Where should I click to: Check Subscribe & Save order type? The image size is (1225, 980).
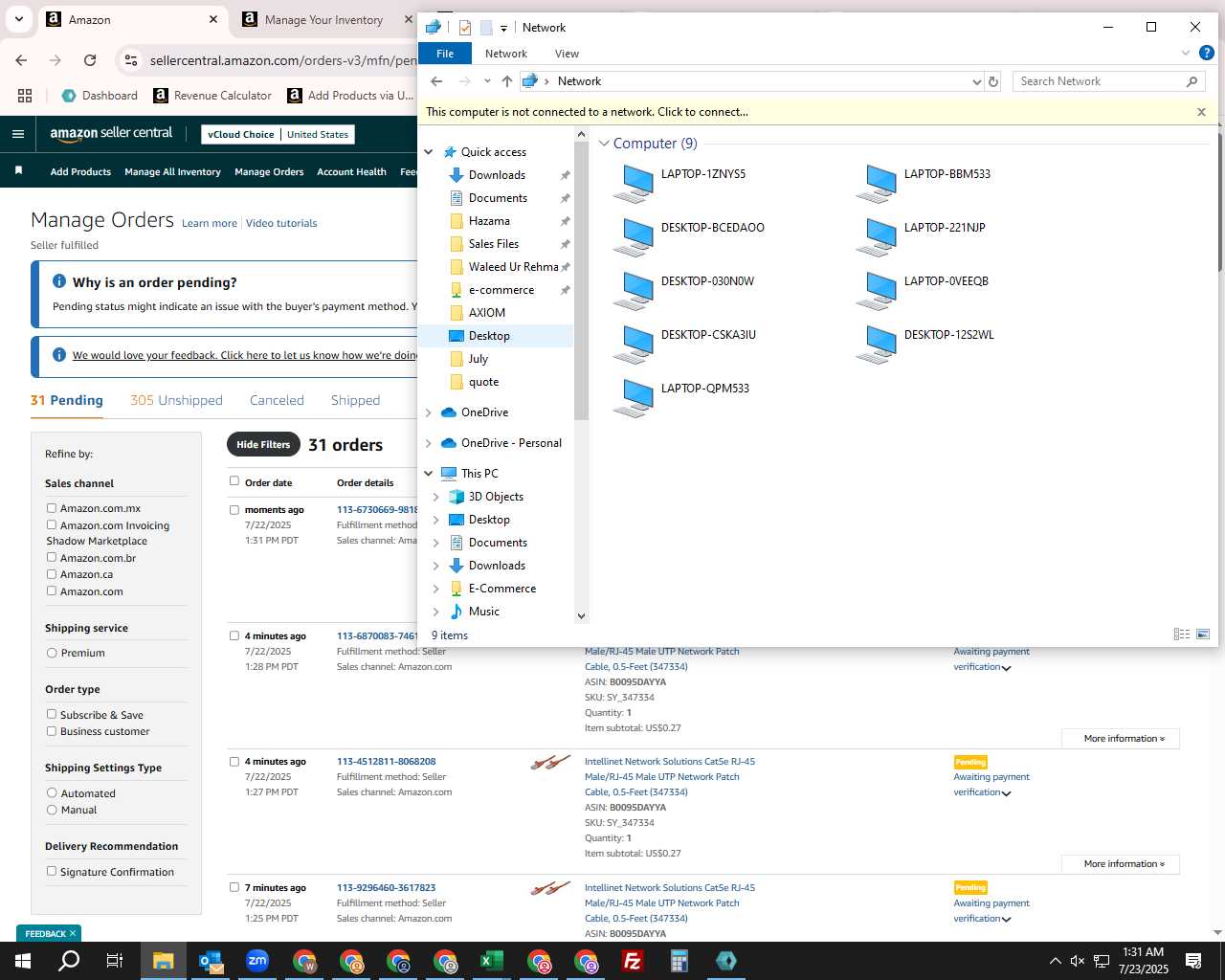click(52, 714)
